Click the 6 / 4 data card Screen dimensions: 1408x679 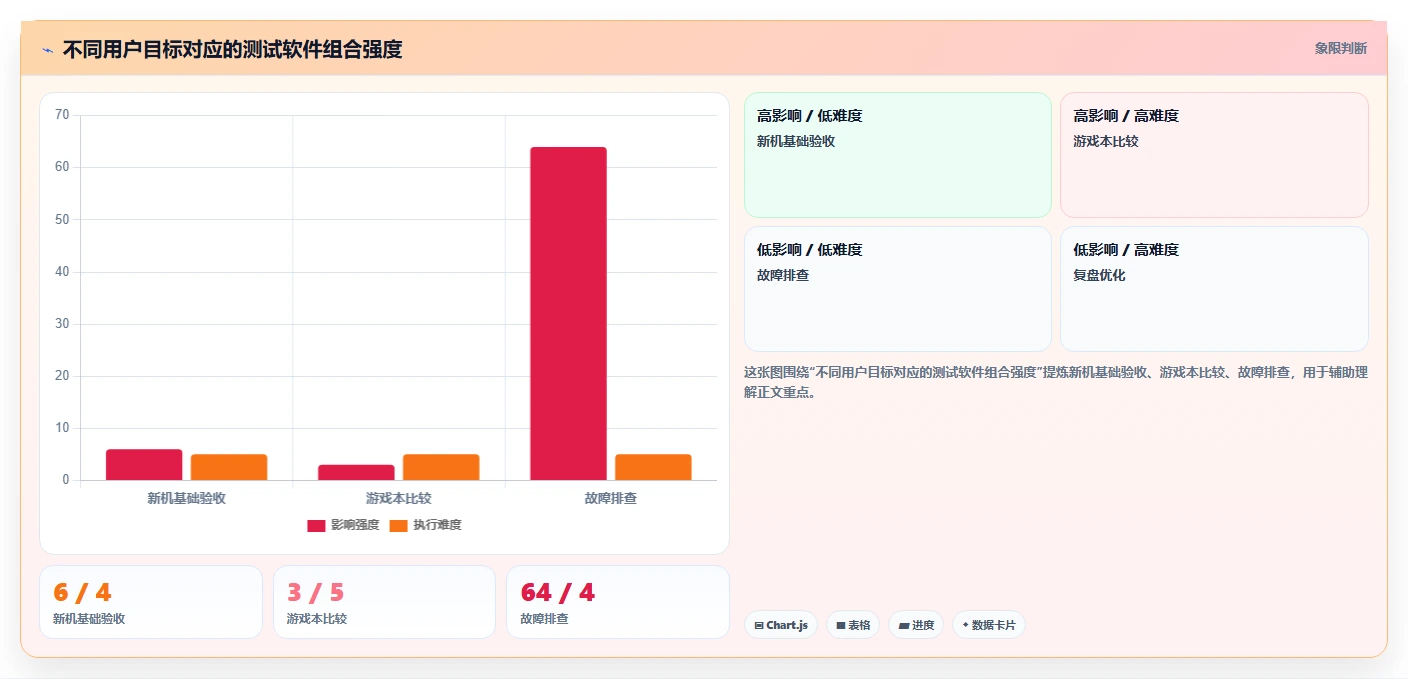pos(151,602)
